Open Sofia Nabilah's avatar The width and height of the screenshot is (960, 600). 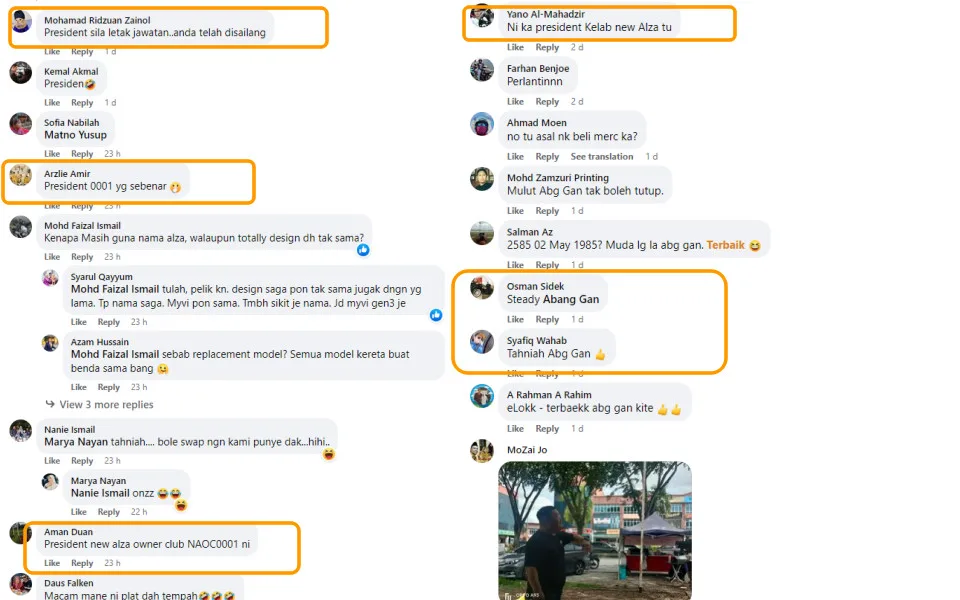pos(21,124)
